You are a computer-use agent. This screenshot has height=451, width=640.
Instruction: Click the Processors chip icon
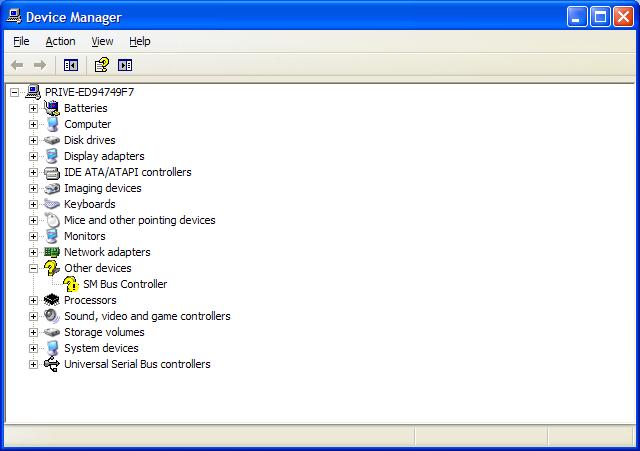click(x=51, y=300)
